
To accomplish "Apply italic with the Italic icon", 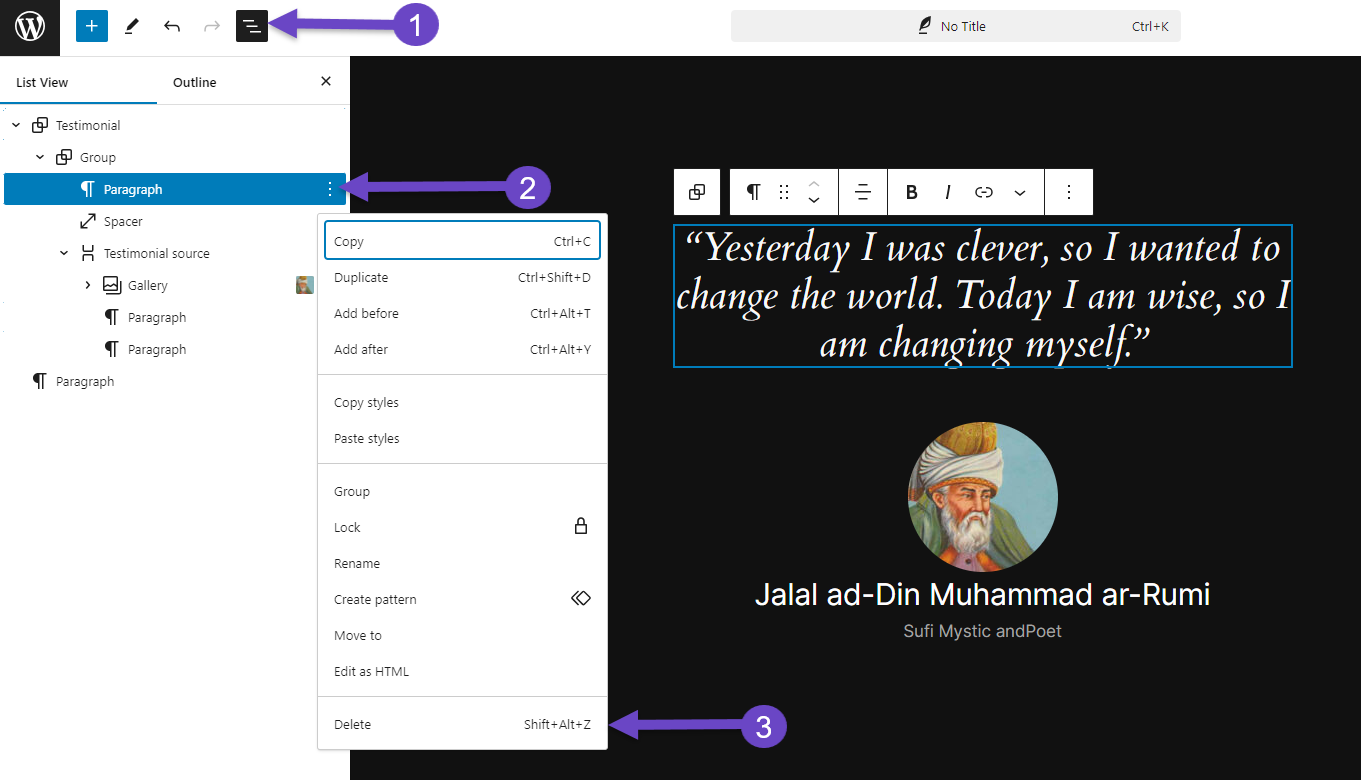I will 947,192.
